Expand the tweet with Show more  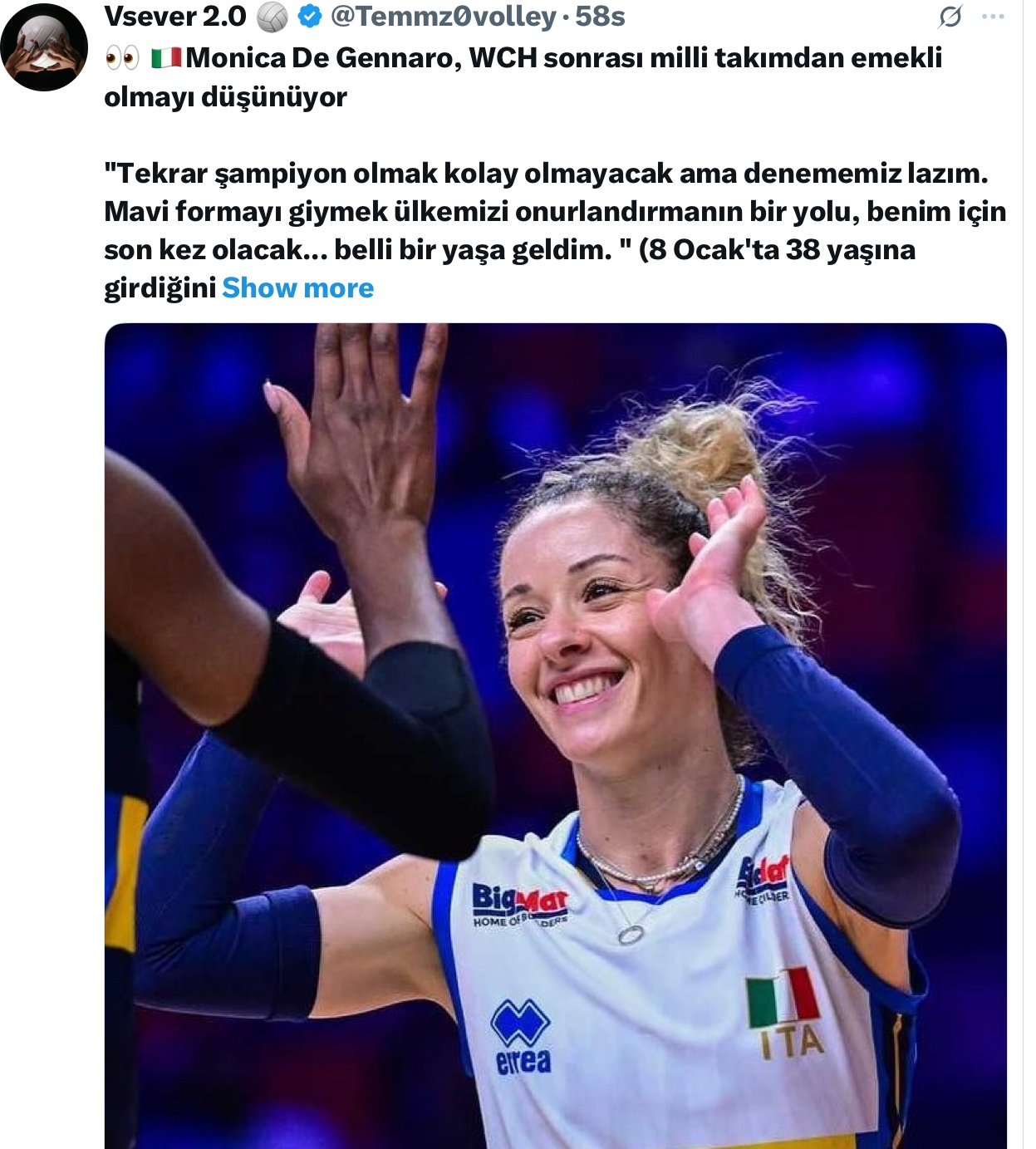(x=298, y=287)
